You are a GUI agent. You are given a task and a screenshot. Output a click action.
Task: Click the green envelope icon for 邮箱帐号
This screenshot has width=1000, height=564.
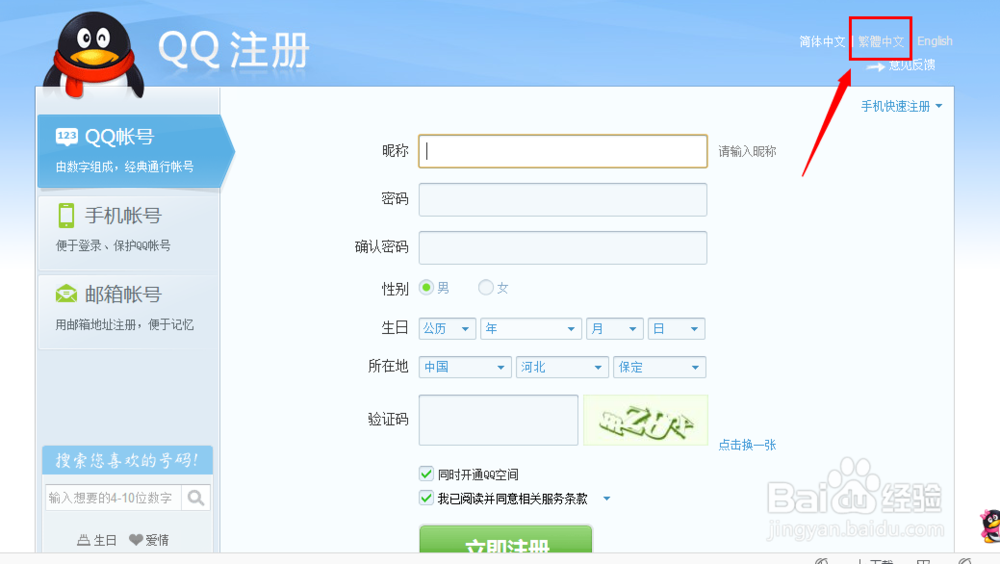[x=66, y=294]
